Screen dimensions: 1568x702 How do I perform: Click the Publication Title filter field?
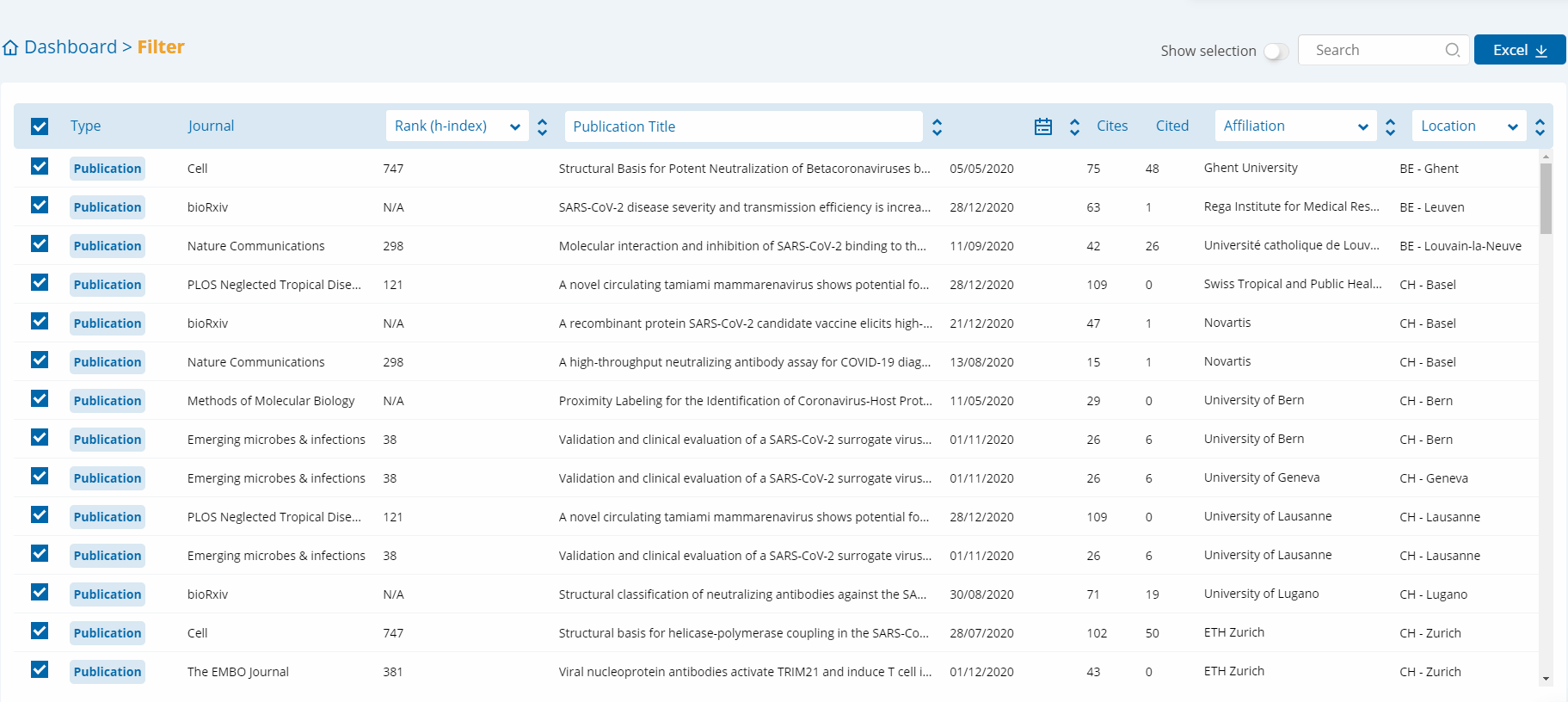(x=742, y=126)
